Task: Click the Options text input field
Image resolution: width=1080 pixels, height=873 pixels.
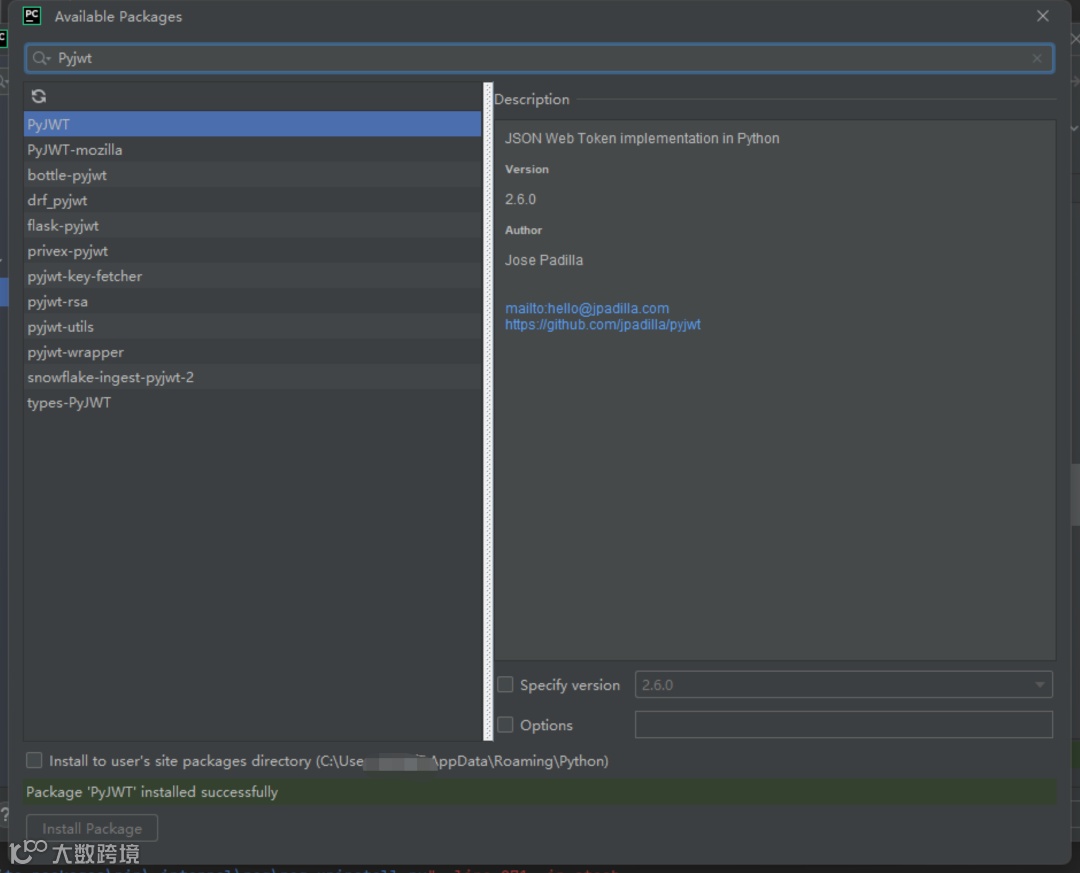Action: click(844, 724)
